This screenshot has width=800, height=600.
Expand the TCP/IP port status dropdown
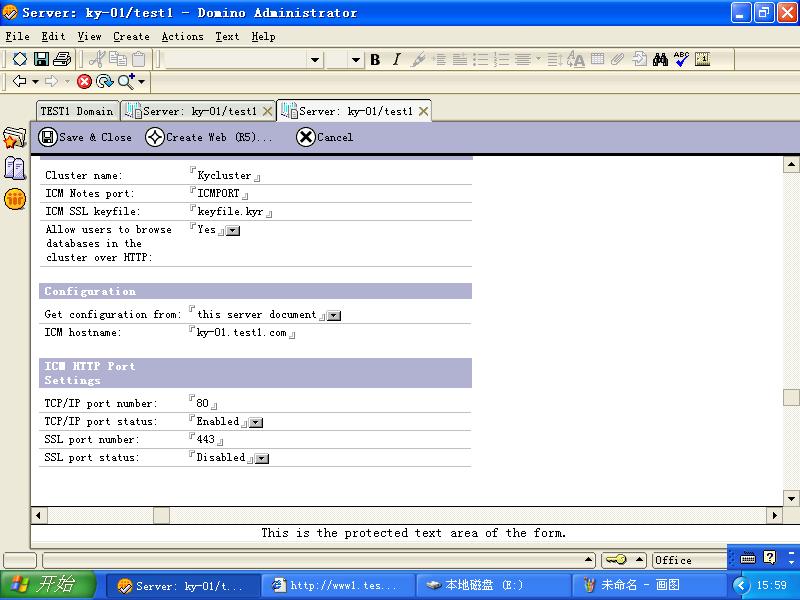click(x=256, y=422)
